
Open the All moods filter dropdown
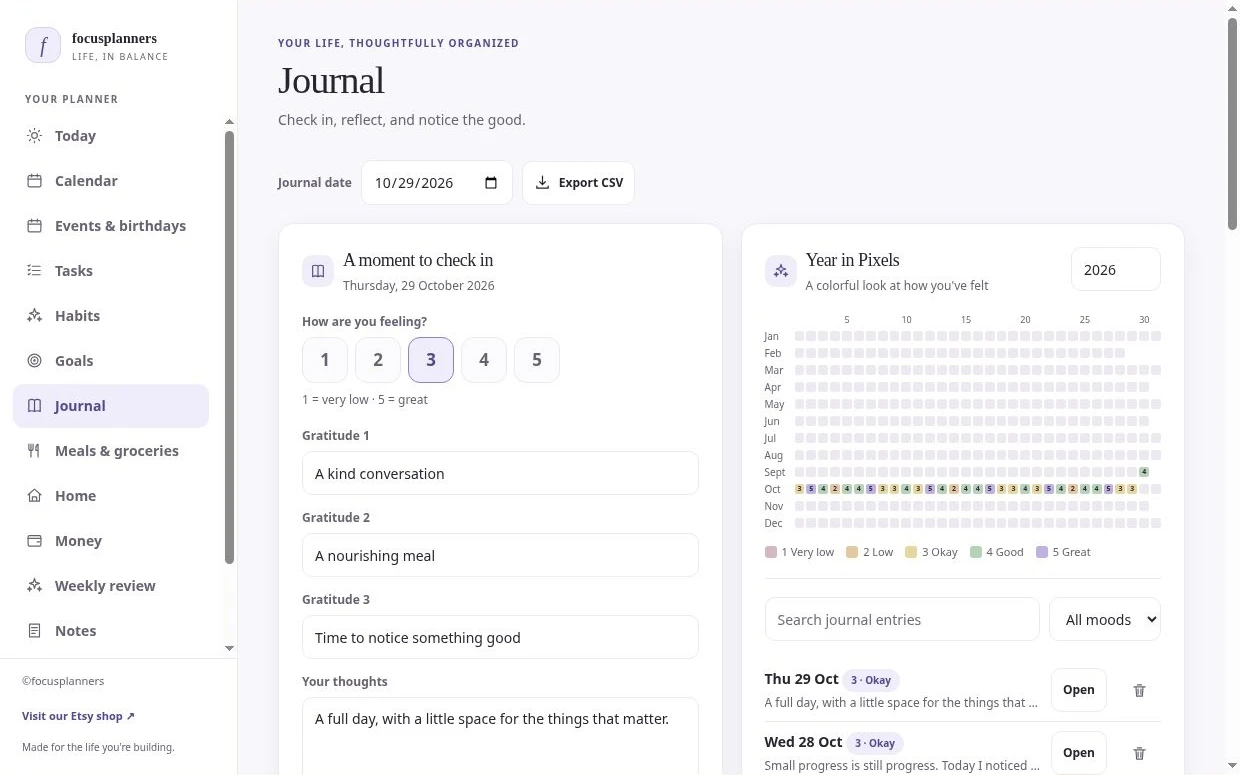point(1105,619)
